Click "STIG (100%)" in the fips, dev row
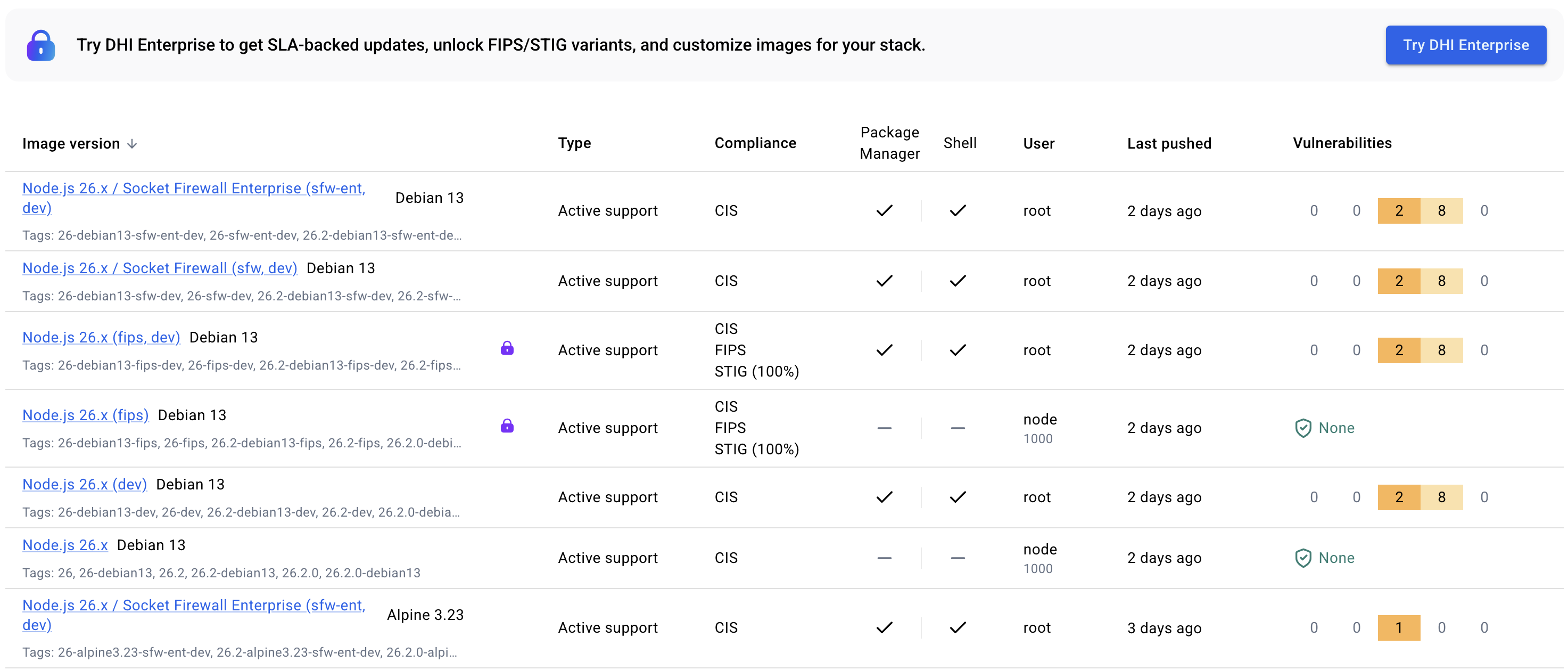The height and width of the screenshot is (670, 1568). pyautogui.click(x=757, y=372)
